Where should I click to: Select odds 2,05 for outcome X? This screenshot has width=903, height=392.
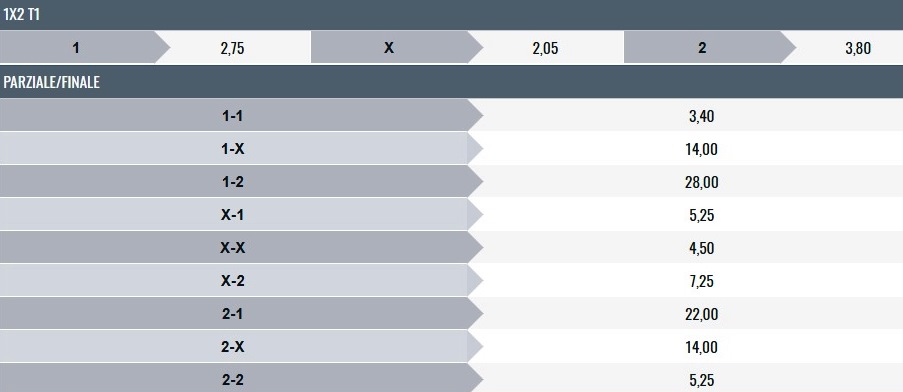(x=545, y=48)
